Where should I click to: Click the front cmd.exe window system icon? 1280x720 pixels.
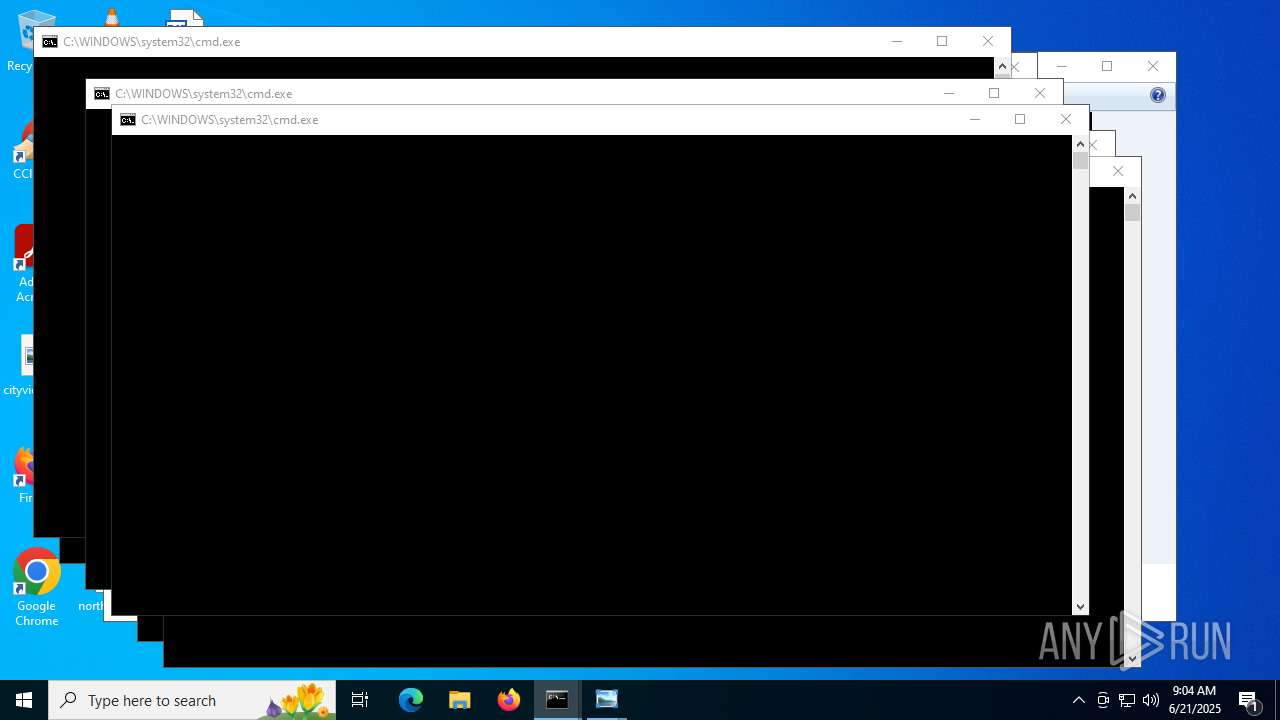(x=128, y=120)
